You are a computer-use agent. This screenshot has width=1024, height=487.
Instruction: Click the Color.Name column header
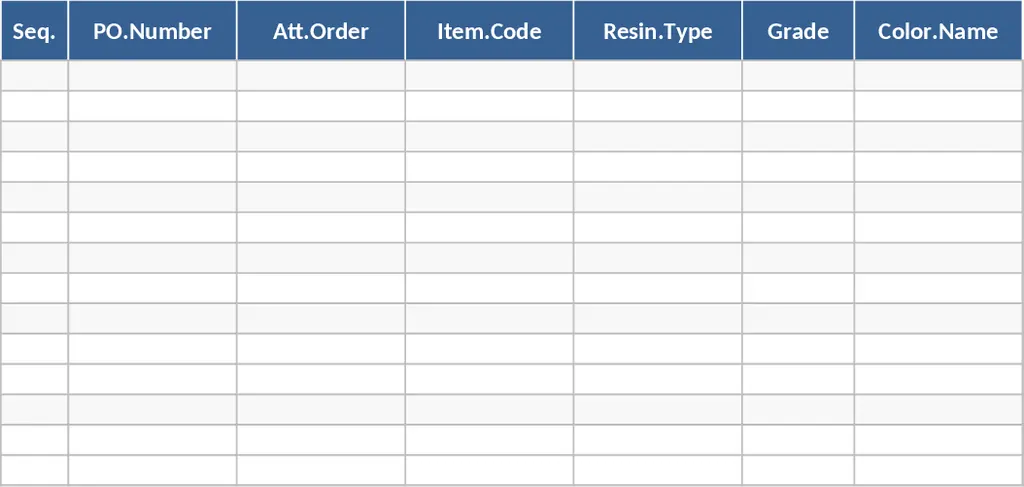tap(938, 31)
